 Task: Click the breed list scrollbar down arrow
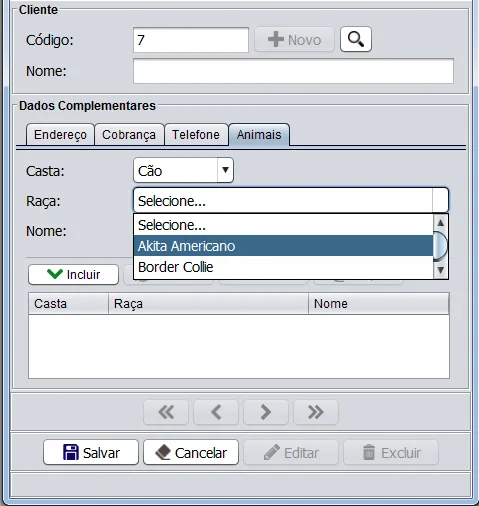441,270
